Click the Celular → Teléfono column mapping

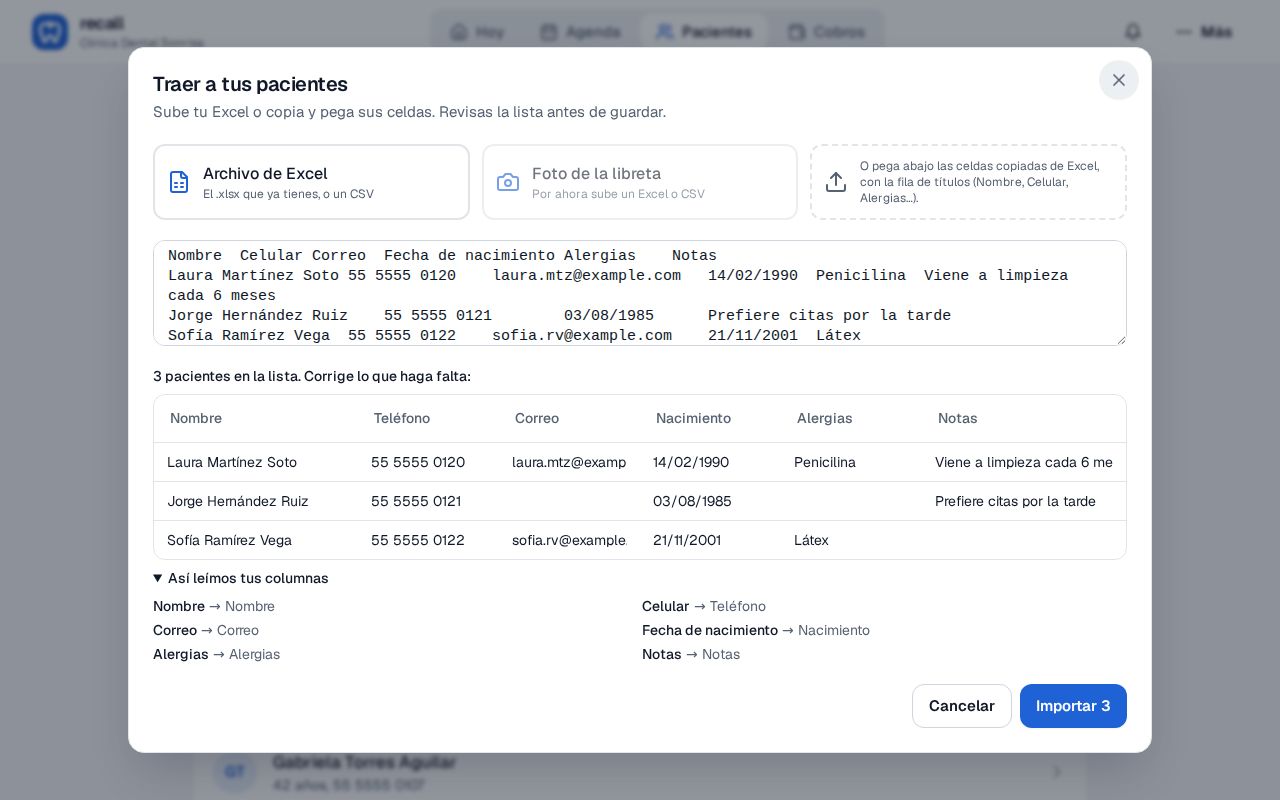[704, 606]
